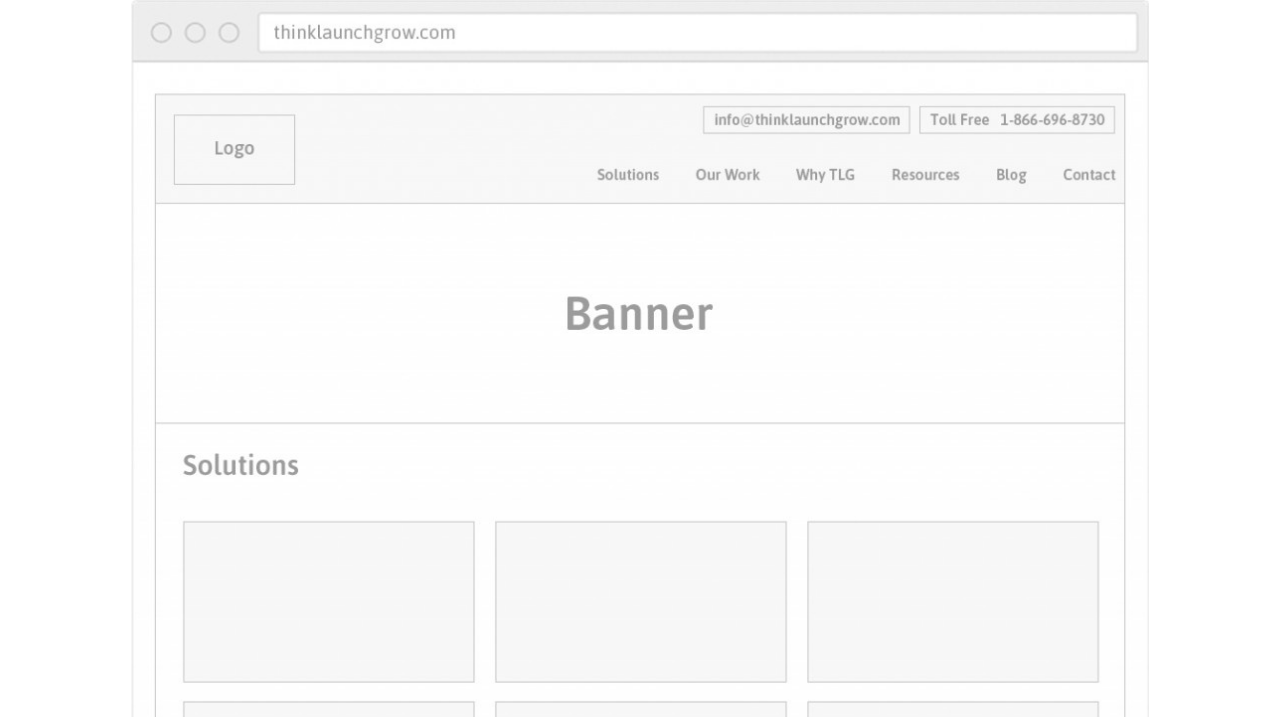Click the Toll Free 1-866-696-8730 number
1280x720 pixels.
(1017, 120)
